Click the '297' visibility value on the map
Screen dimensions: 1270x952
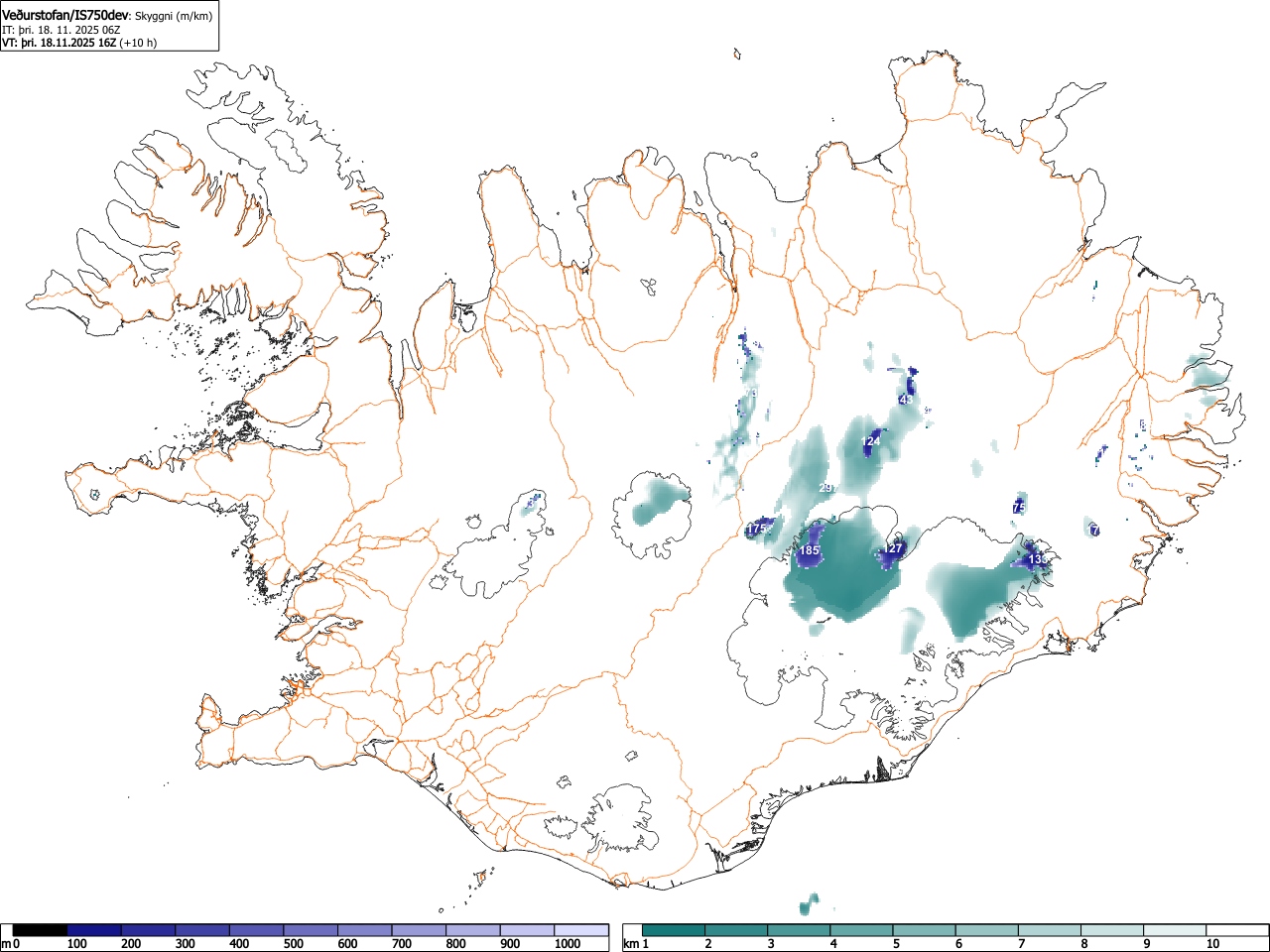click(826, 488)
